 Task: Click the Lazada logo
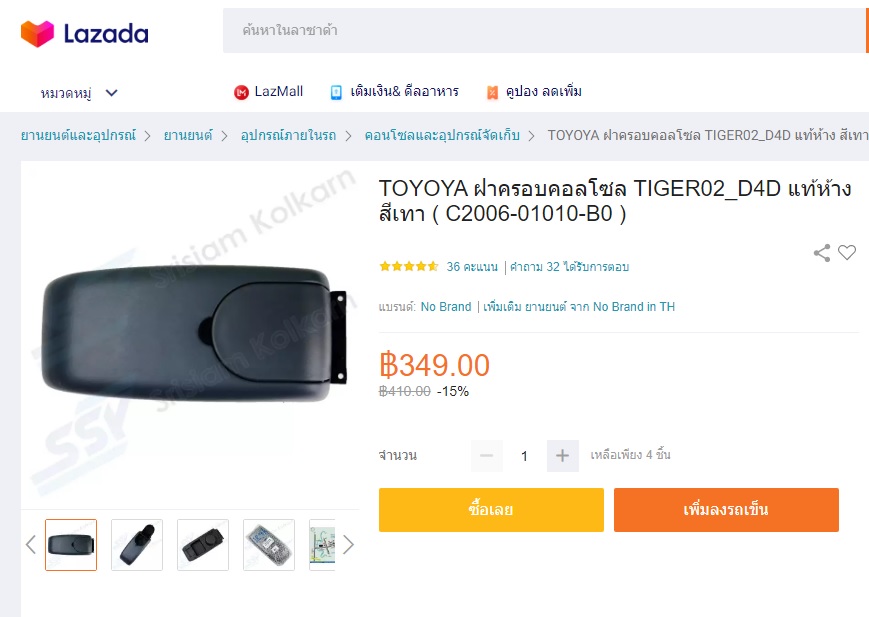click(x=84, y=34)
